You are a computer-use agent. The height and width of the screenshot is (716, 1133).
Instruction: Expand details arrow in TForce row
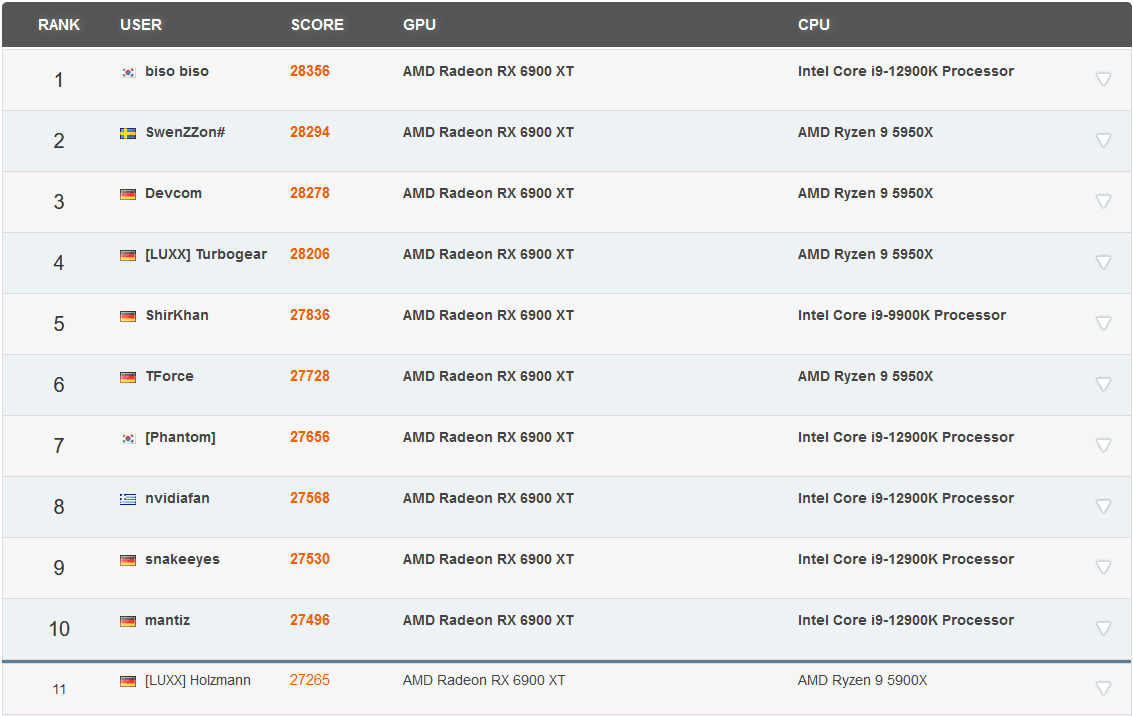(1103, 384)
